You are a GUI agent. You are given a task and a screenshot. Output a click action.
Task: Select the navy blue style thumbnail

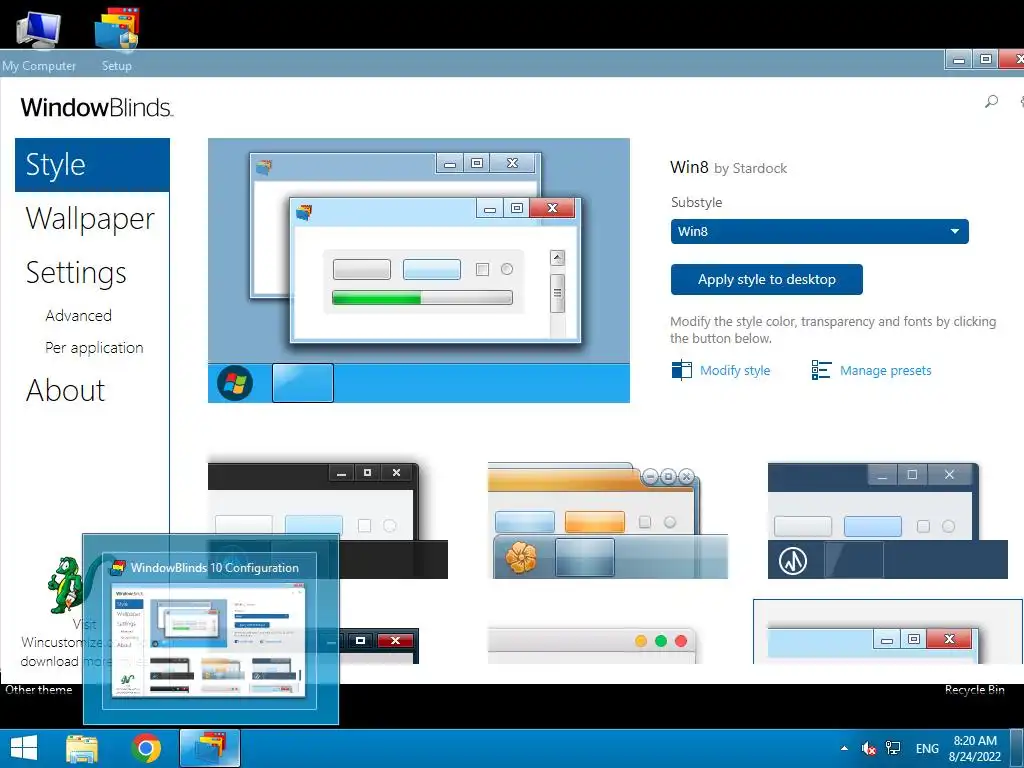[888, 520]
